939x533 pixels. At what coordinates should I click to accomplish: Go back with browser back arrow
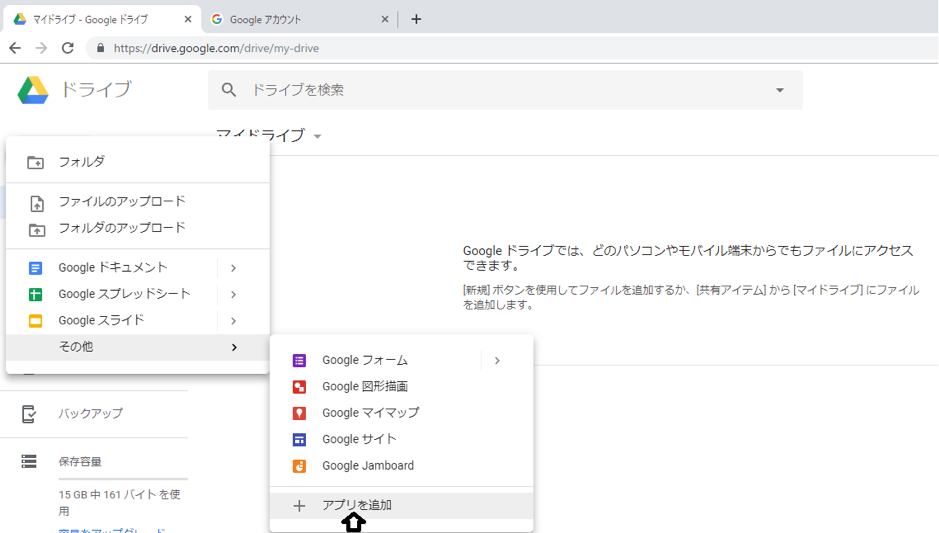coord(15,48)
